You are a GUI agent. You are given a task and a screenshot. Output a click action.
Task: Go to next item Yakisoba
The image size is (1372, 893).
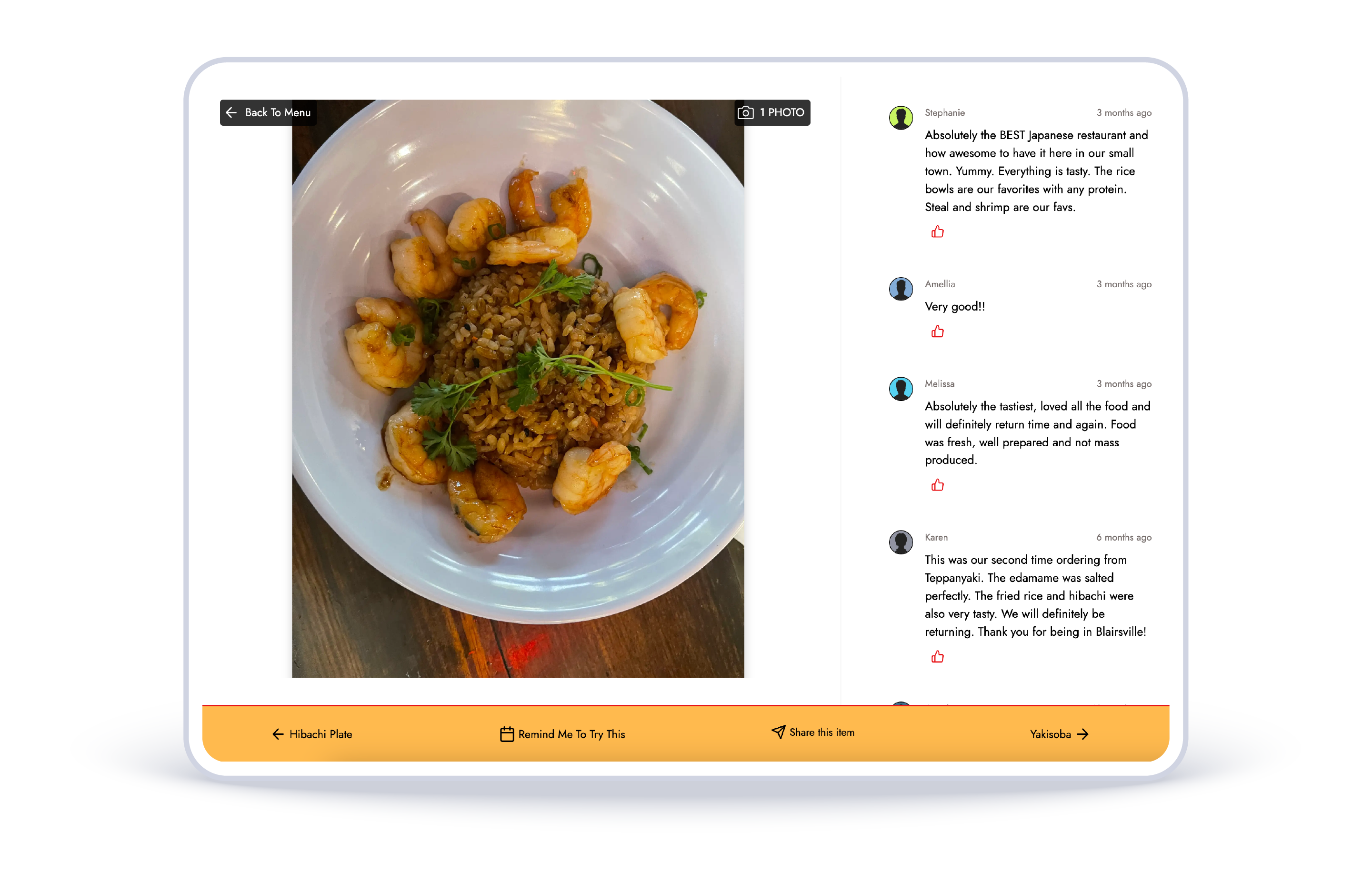(1060, 734)
